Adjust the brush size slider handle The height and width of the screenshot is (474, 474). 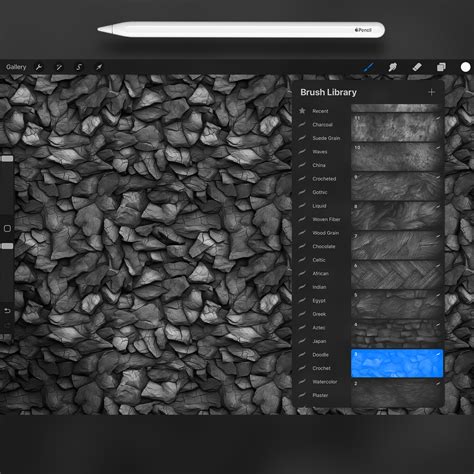point(7,158)
